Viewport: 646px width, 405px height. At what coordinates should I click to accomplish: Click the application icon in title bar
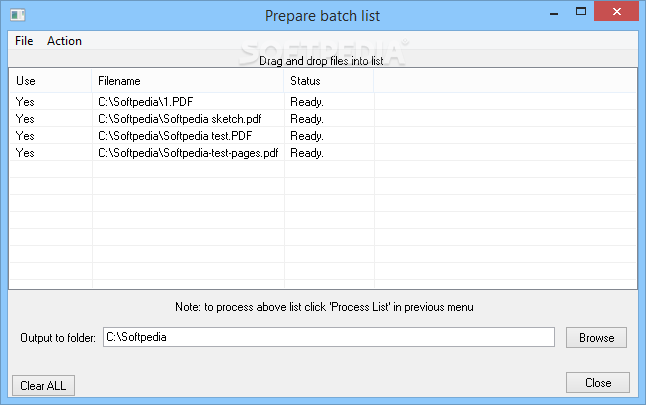point(18,15)
